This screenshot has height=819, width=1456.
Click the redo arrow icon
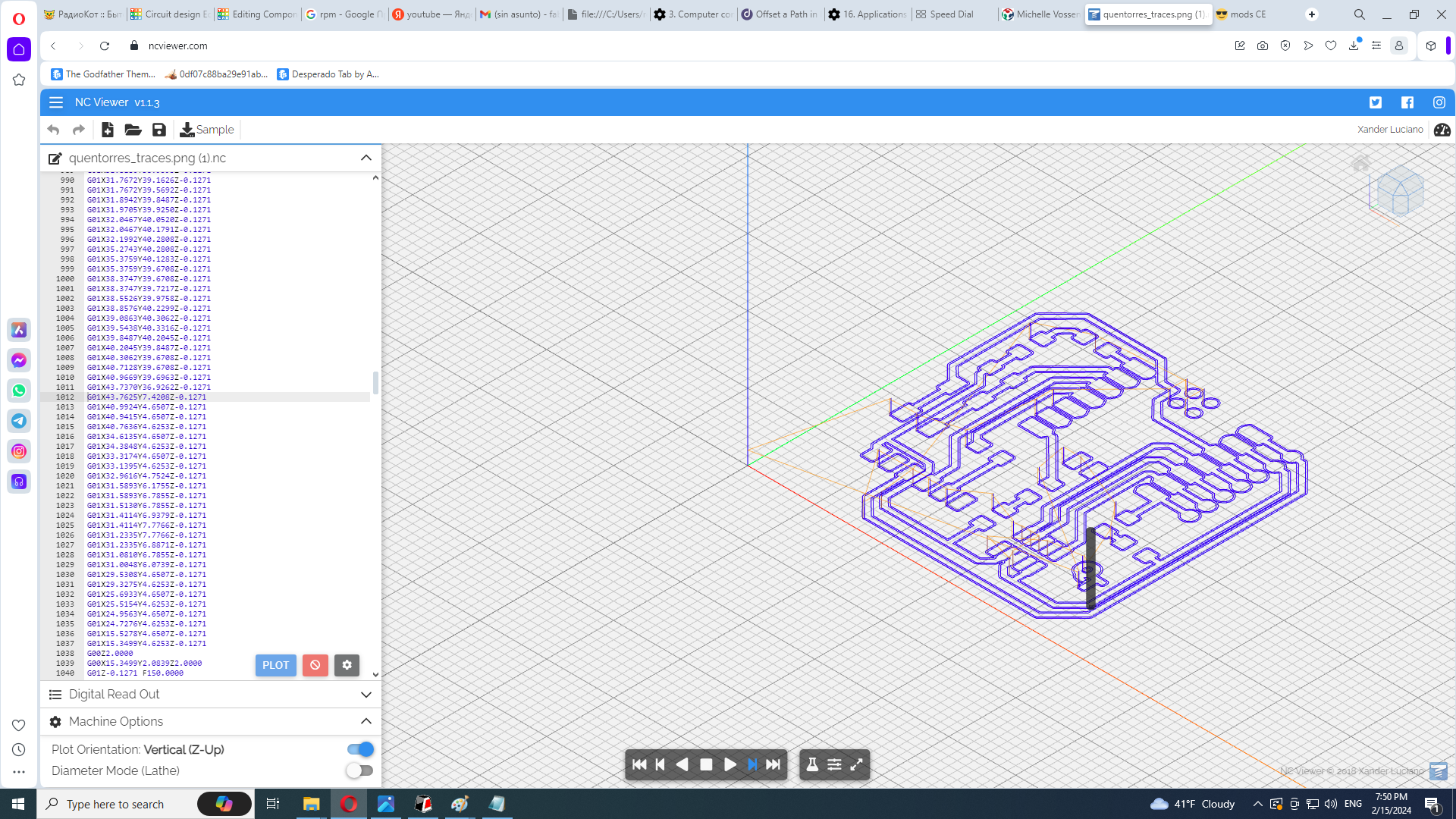click(79, 130)
